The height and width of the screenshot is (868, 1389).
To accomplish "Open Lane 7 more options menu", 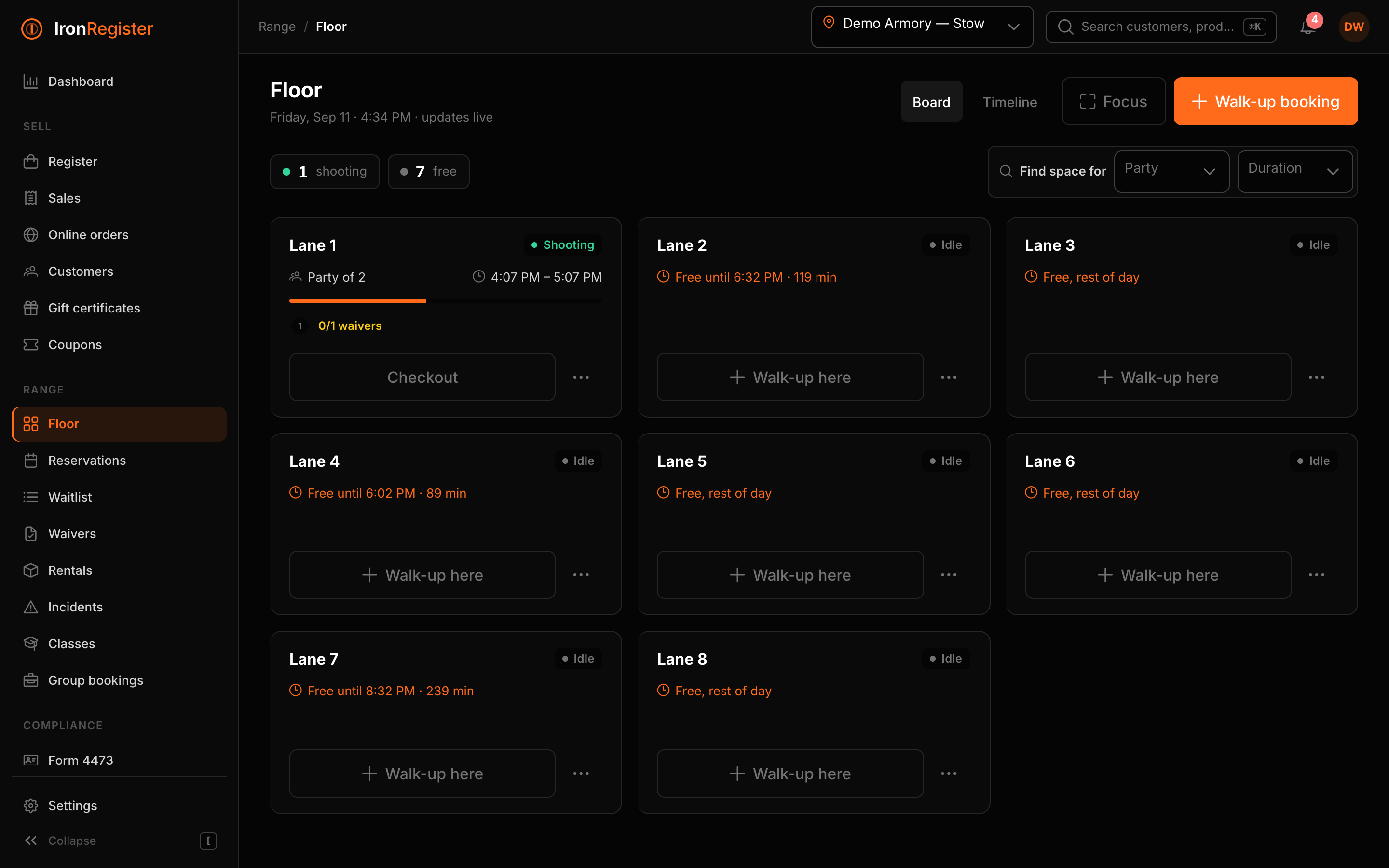I will pos(581,773).
